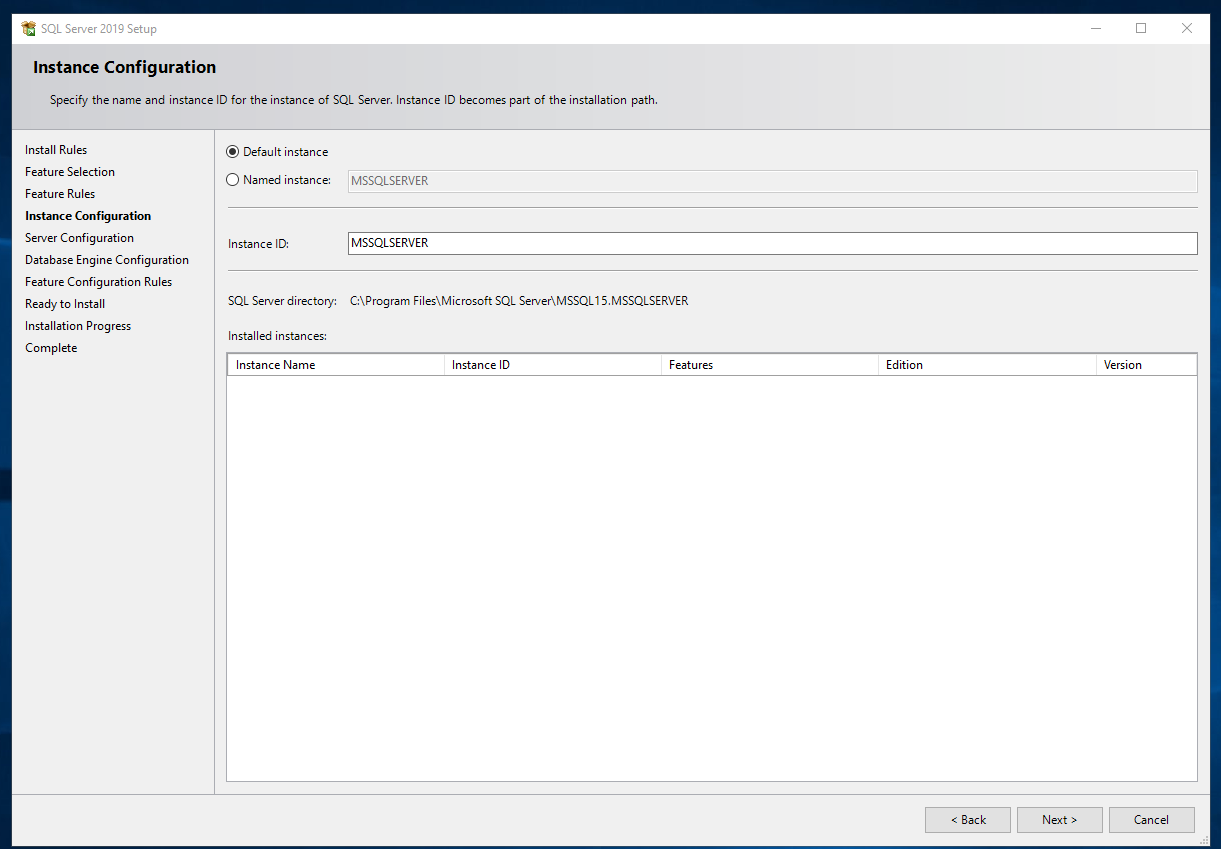Click the SQL Server directory path text
The height and width of the screenshot is (849, 1221).
[519, 301]
